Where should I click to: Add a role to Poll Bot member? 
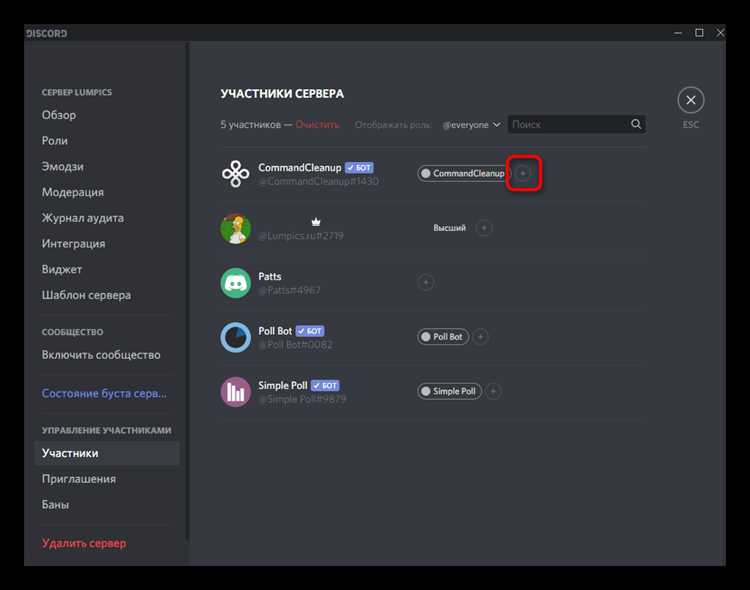(x=480, y=337)
